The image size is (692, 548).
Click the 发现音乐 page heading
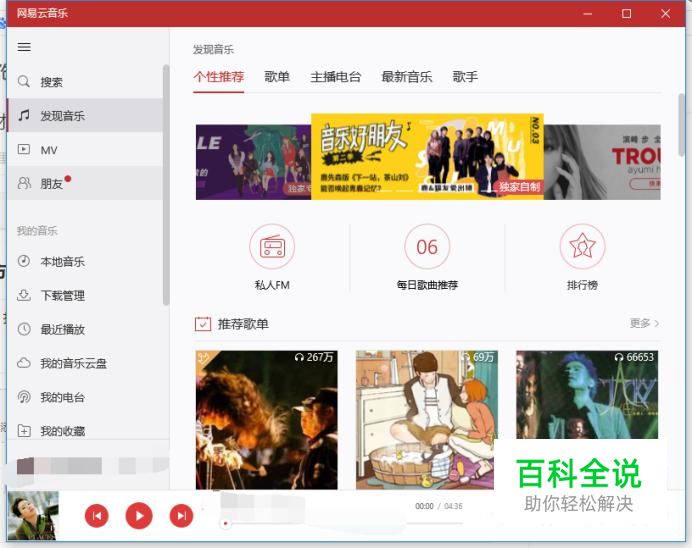[213, 49]
